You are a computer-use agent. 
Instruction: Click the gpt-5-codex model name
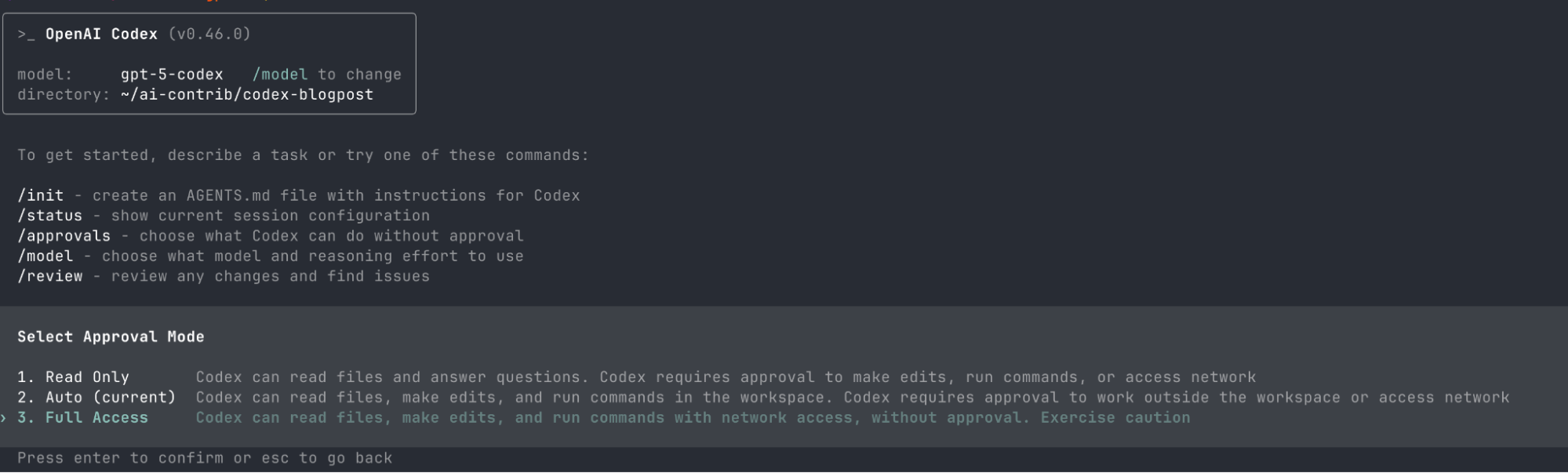coord(172,75)
